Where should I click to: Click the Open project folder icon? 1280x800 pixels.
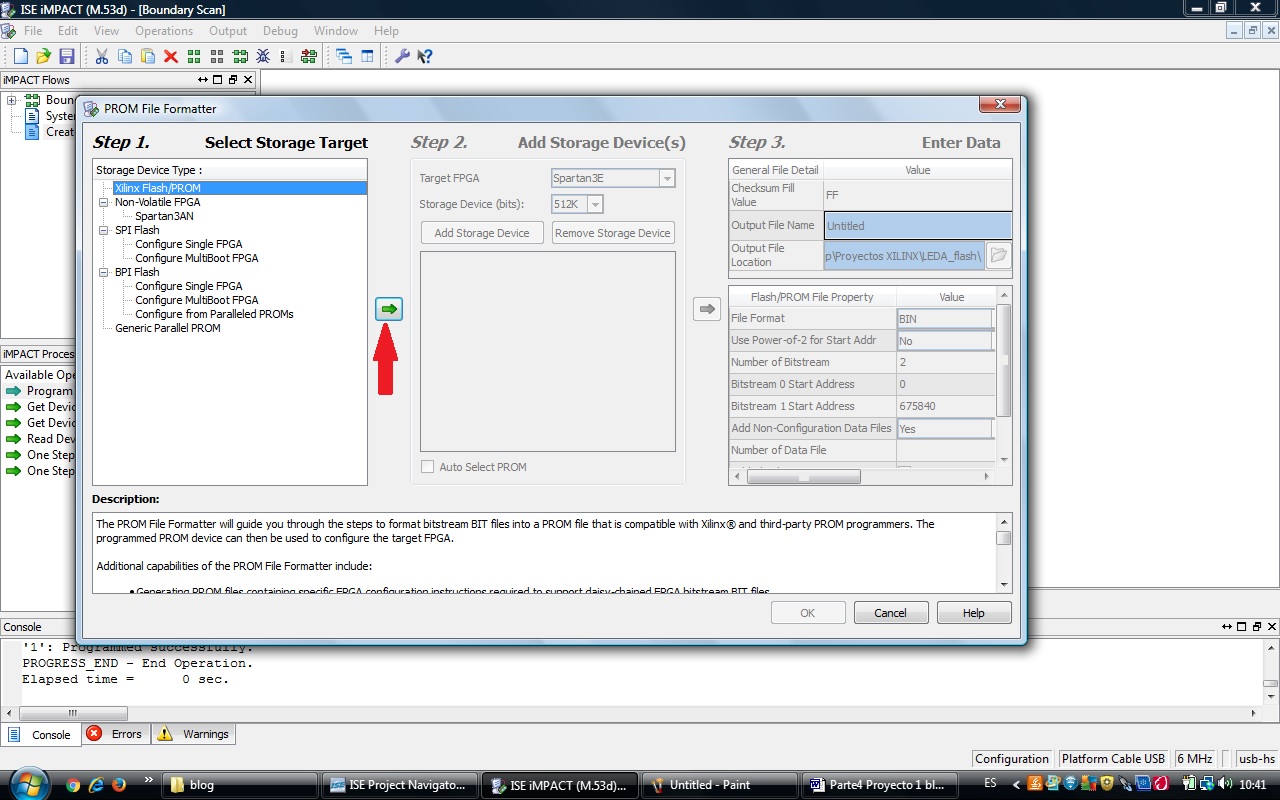click(44, 56)
